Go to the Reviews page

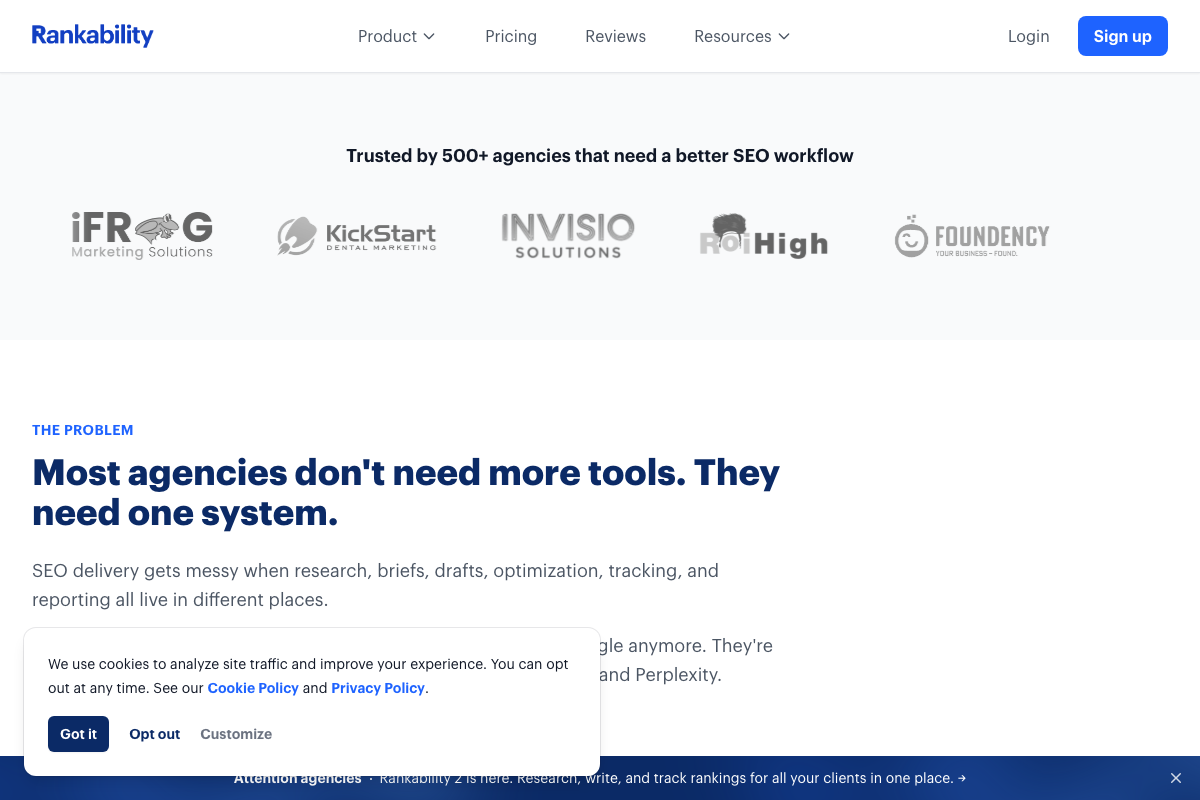pos(615,36)
